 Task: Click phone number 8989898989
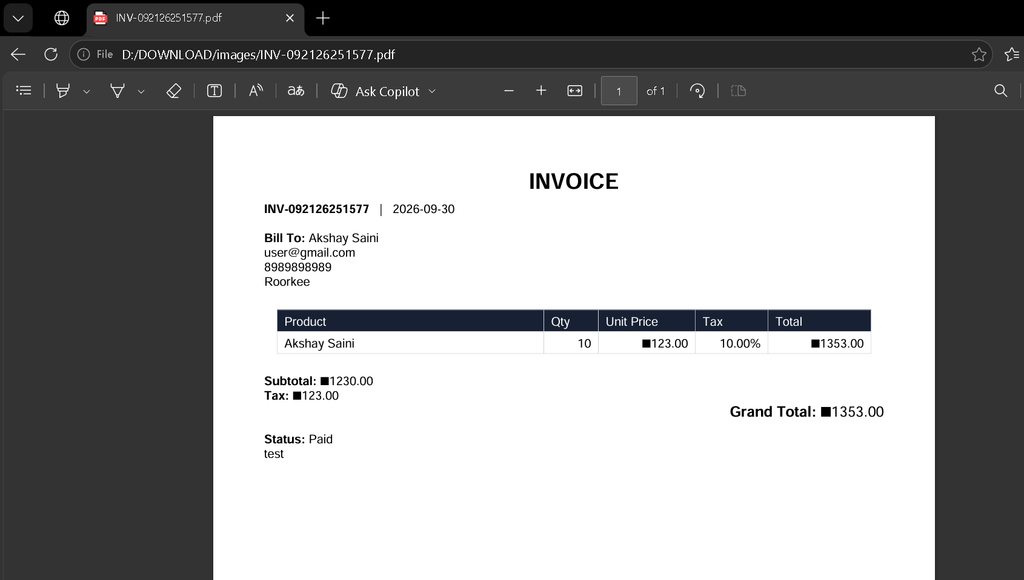298,267
